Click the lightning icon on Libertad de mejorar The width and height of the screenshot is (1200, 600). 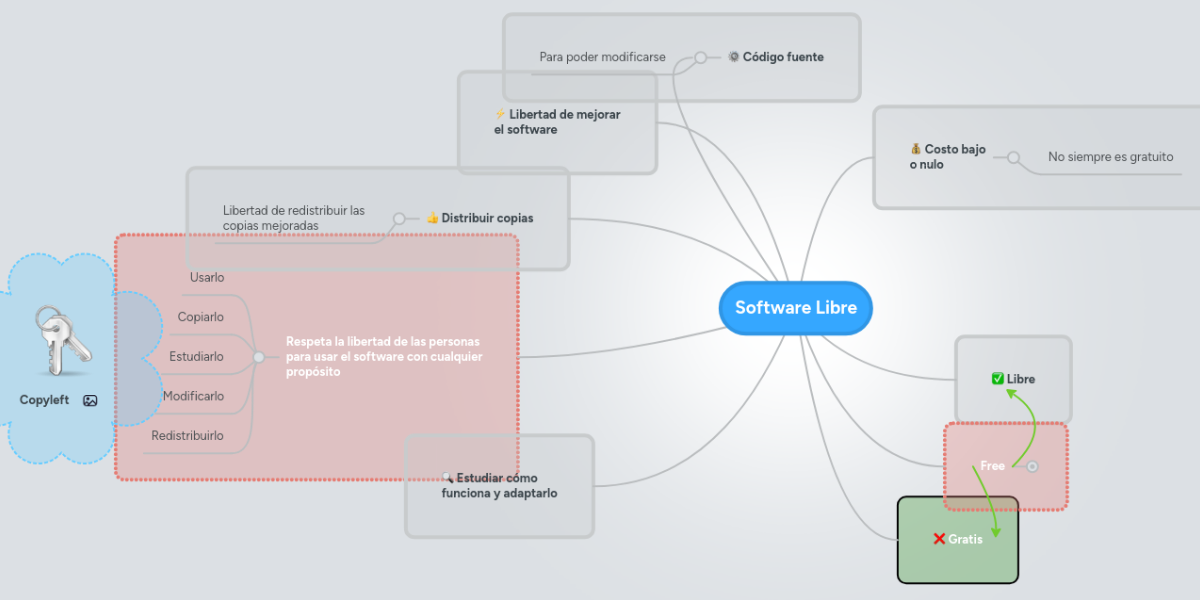(x=500, y=114)
